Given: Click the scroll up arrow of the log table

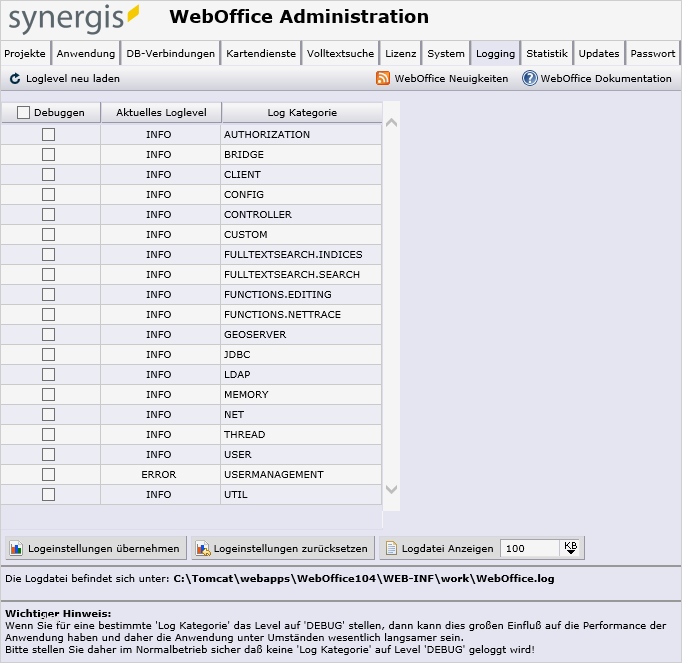Looking at the screenshot, I should (x=391, y=123).
